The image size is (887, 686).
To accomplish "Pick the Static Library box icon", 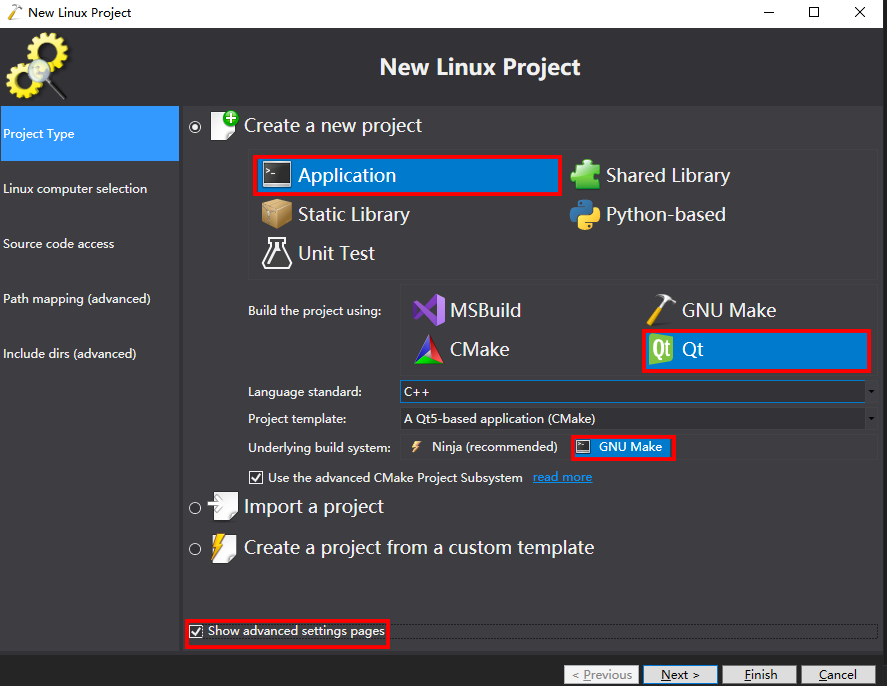I will [x=277, y=214].
